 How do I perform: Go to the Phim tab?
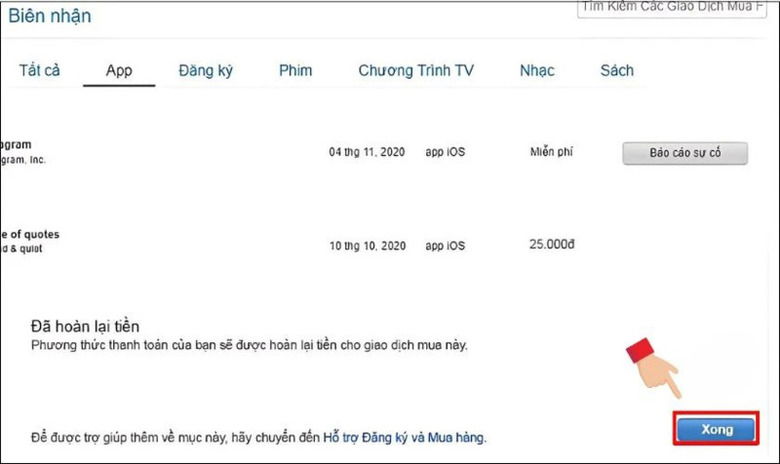coord(295,70)
